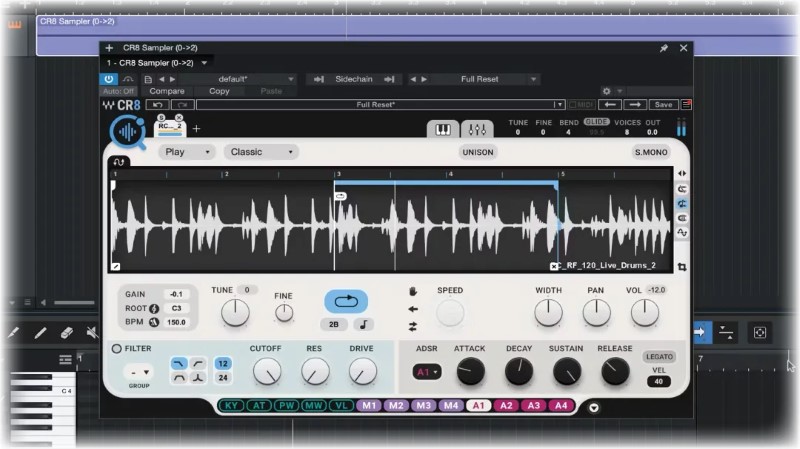Select the left arrow playback direction icon

pos(413,309)
